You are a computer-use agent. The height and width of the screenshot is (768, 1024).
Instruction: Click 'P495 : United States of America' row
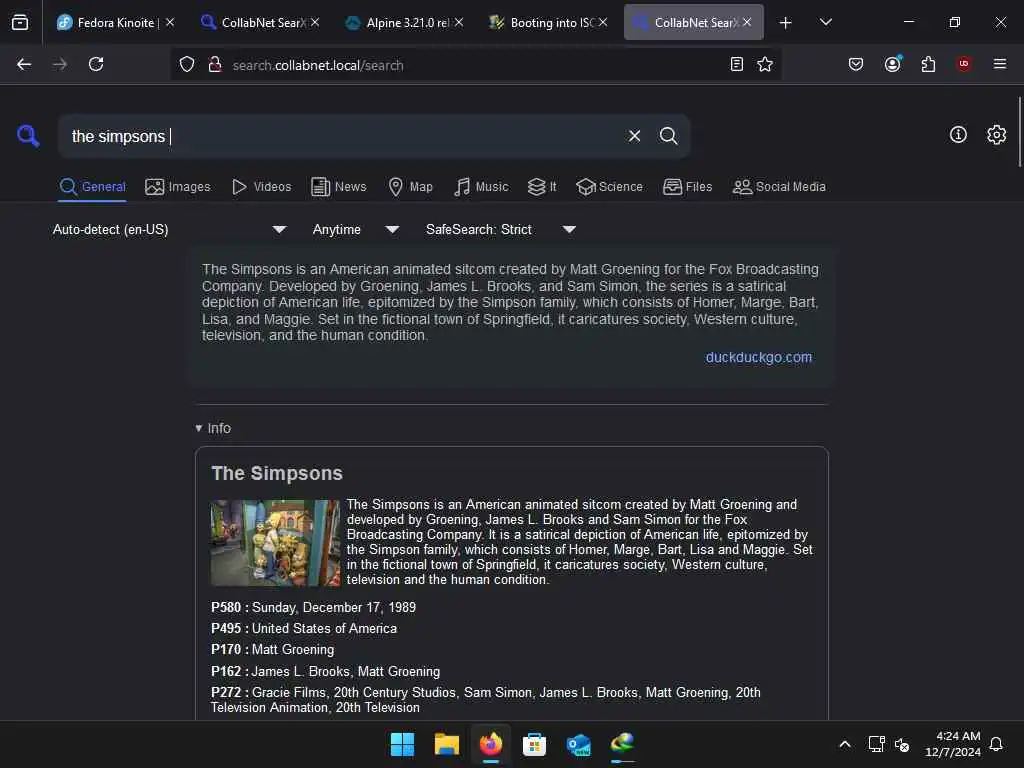tap(304, 628)
